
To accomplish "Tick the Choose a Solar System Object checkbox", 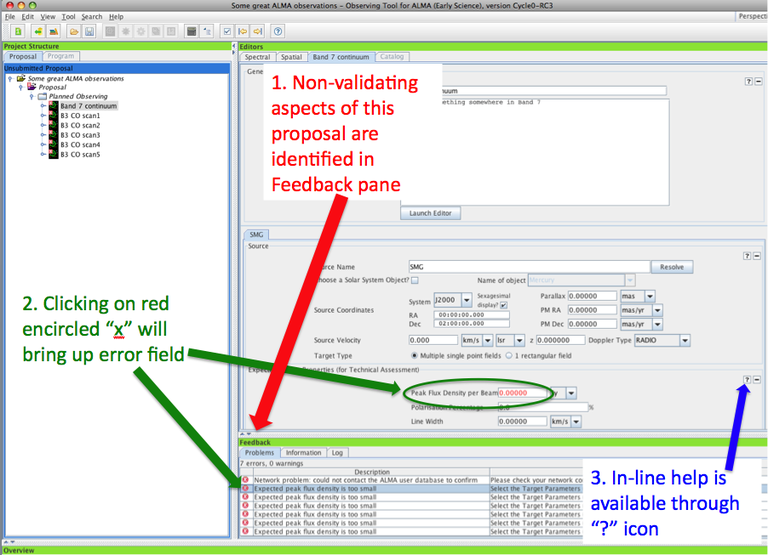I will coord(415,280).
